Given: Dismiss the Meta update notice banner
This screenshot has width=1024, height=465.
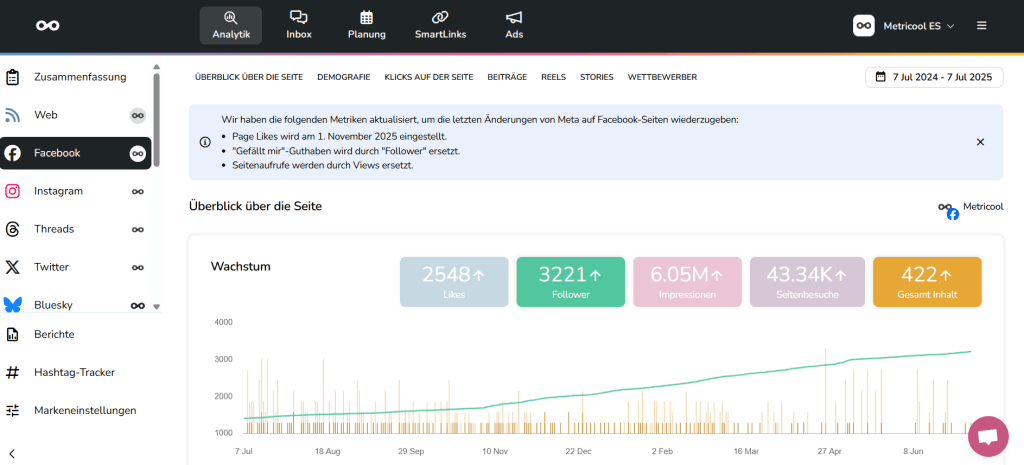Looking at the screenshot, I should tap(980, 142).
